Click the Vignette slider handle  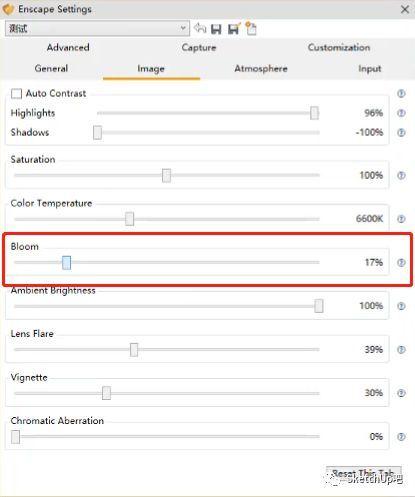coord(106,393)
